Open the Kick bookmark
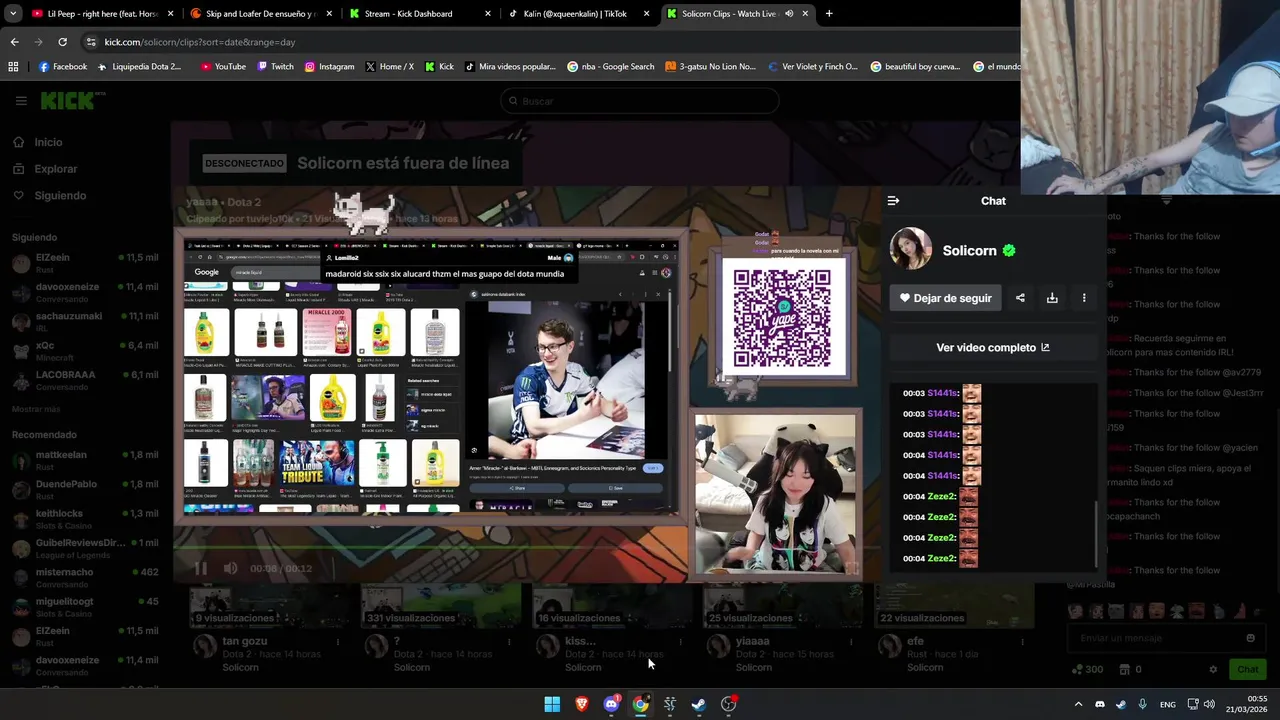This screenshot has width=1280, height=720. [x=439, y=67]
